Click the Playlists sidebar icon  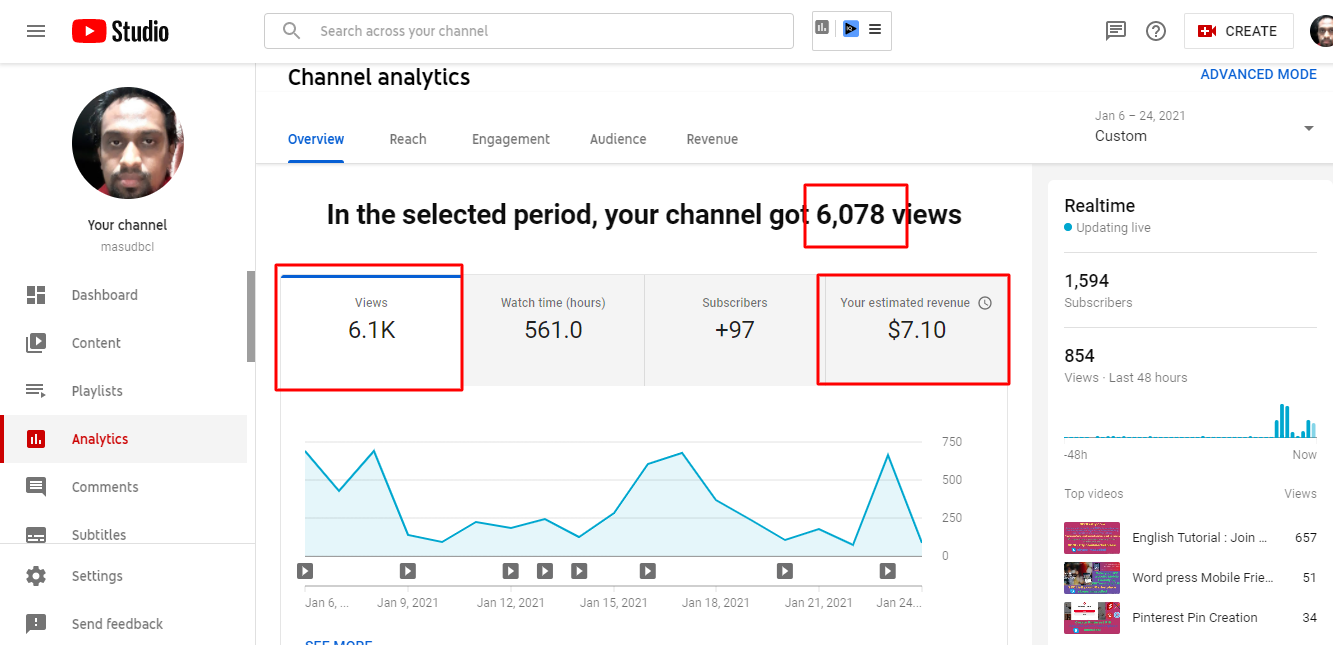[x=36, y=391]
